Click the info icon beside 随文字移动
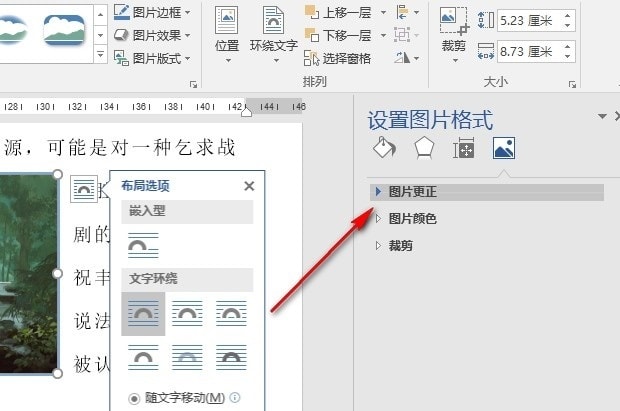 point(235,397)
